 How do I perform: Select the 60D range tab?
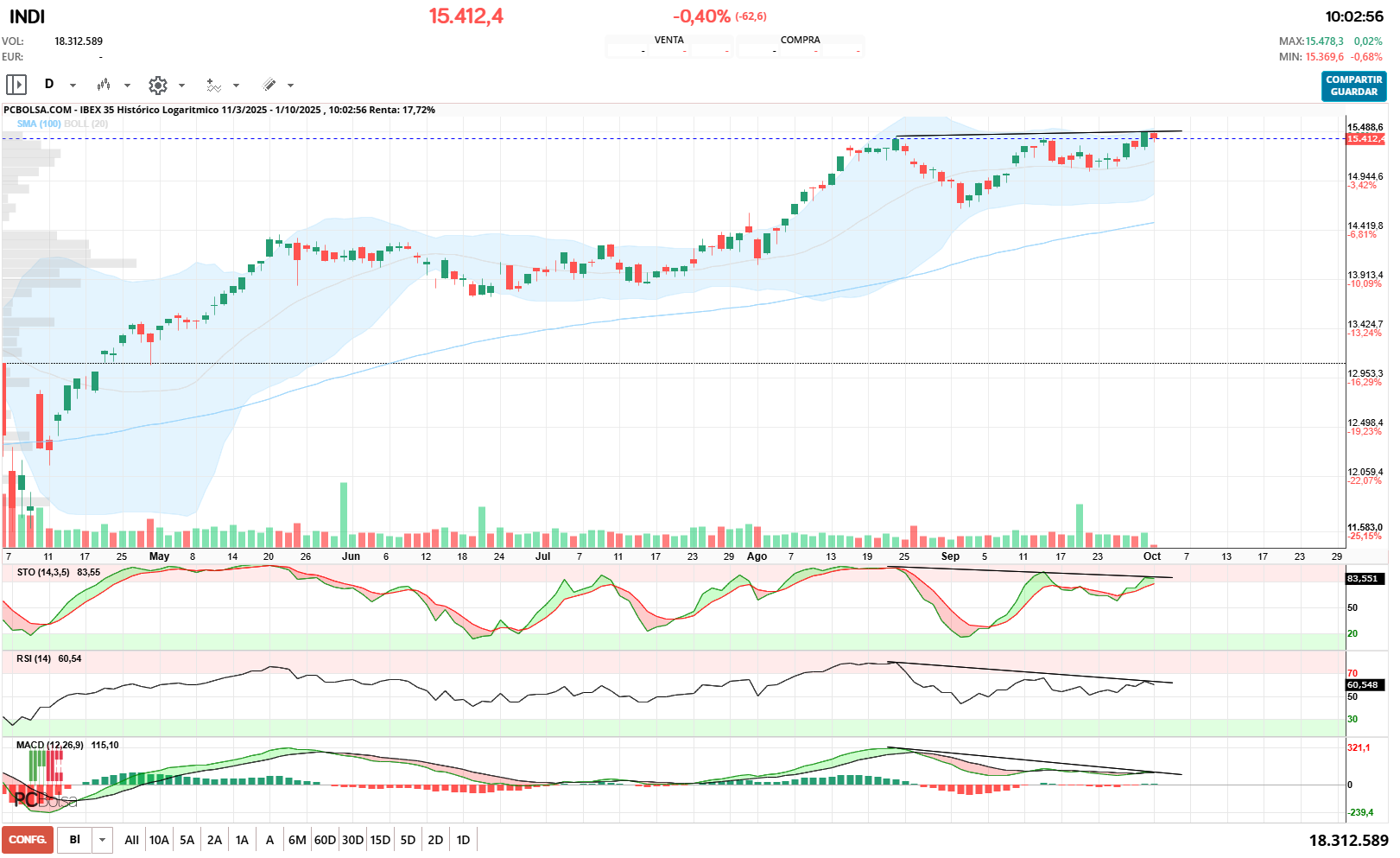[325, 840]
